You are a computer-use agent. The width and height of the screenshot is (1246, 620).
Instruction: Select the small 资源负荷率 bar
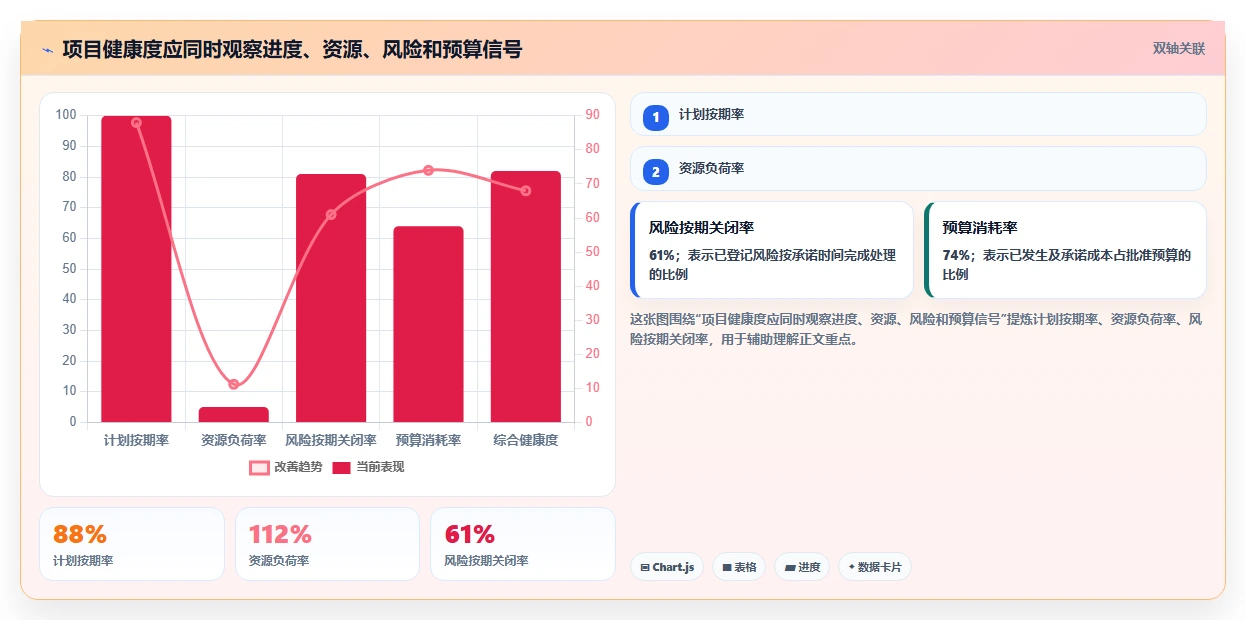click(x=234, y=414)
